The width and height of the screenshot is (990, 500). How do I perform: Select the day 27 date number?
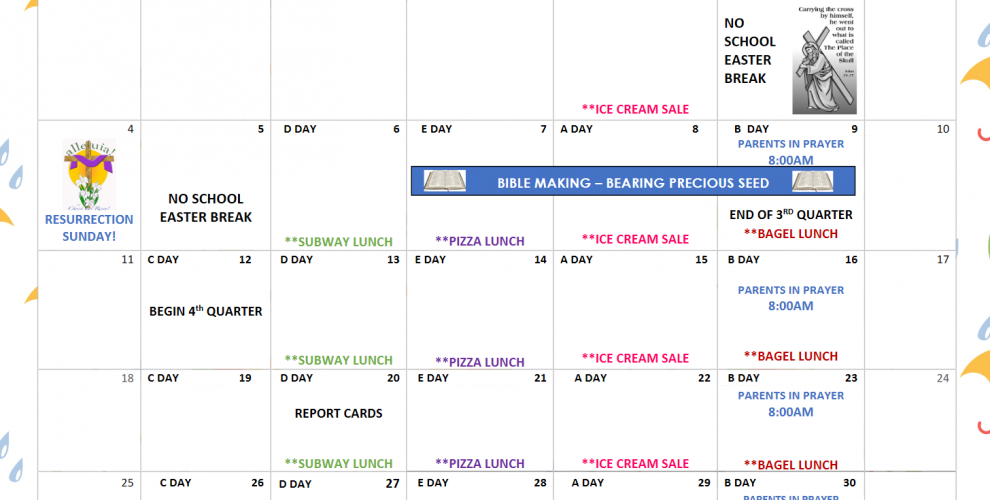tap(393, 484)
